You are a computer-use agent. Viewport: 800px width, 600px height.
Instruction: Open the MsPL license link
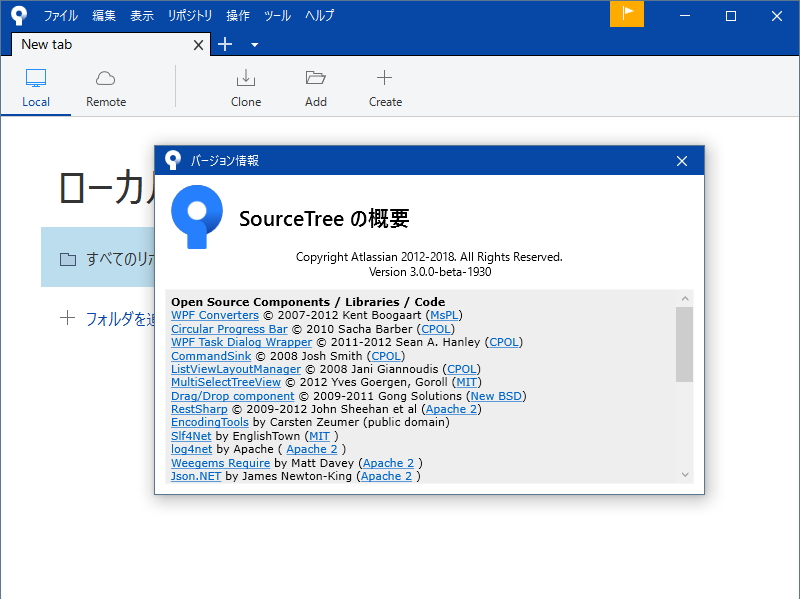point(444,314)
